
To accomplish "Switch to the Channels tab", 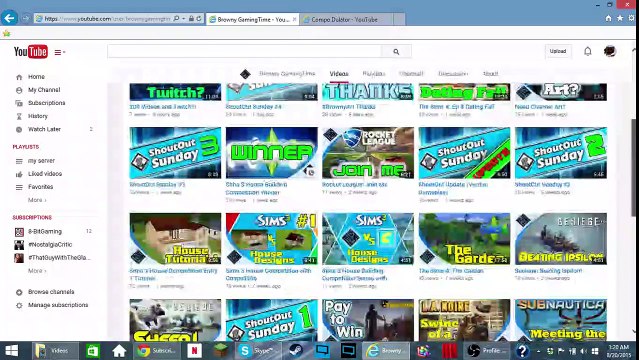I will (411, 74).
